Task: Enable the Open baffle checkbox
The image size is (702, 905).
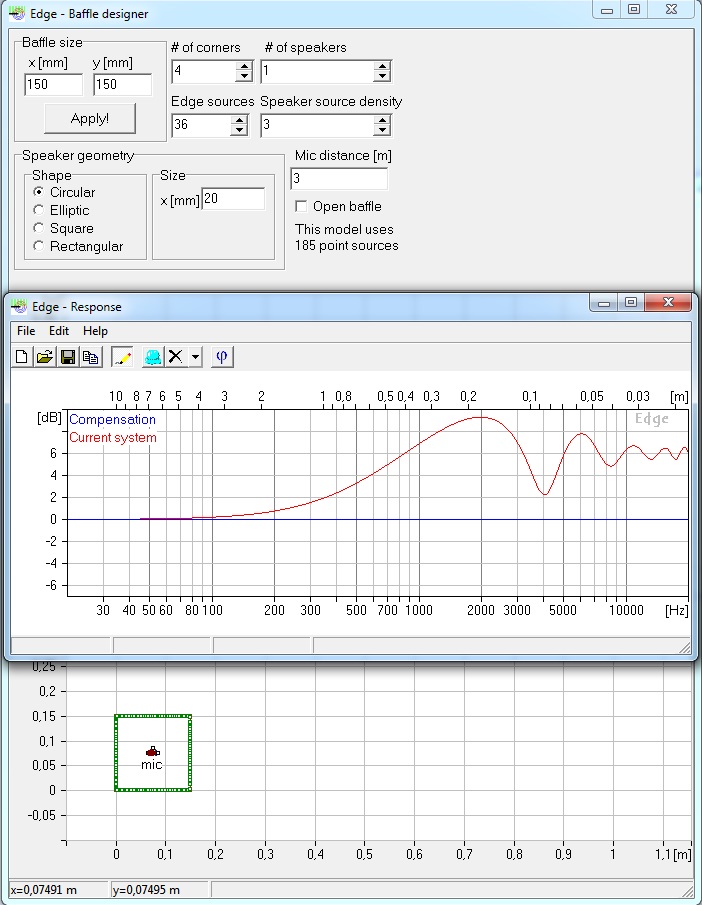Action: (x=301, y=206)
